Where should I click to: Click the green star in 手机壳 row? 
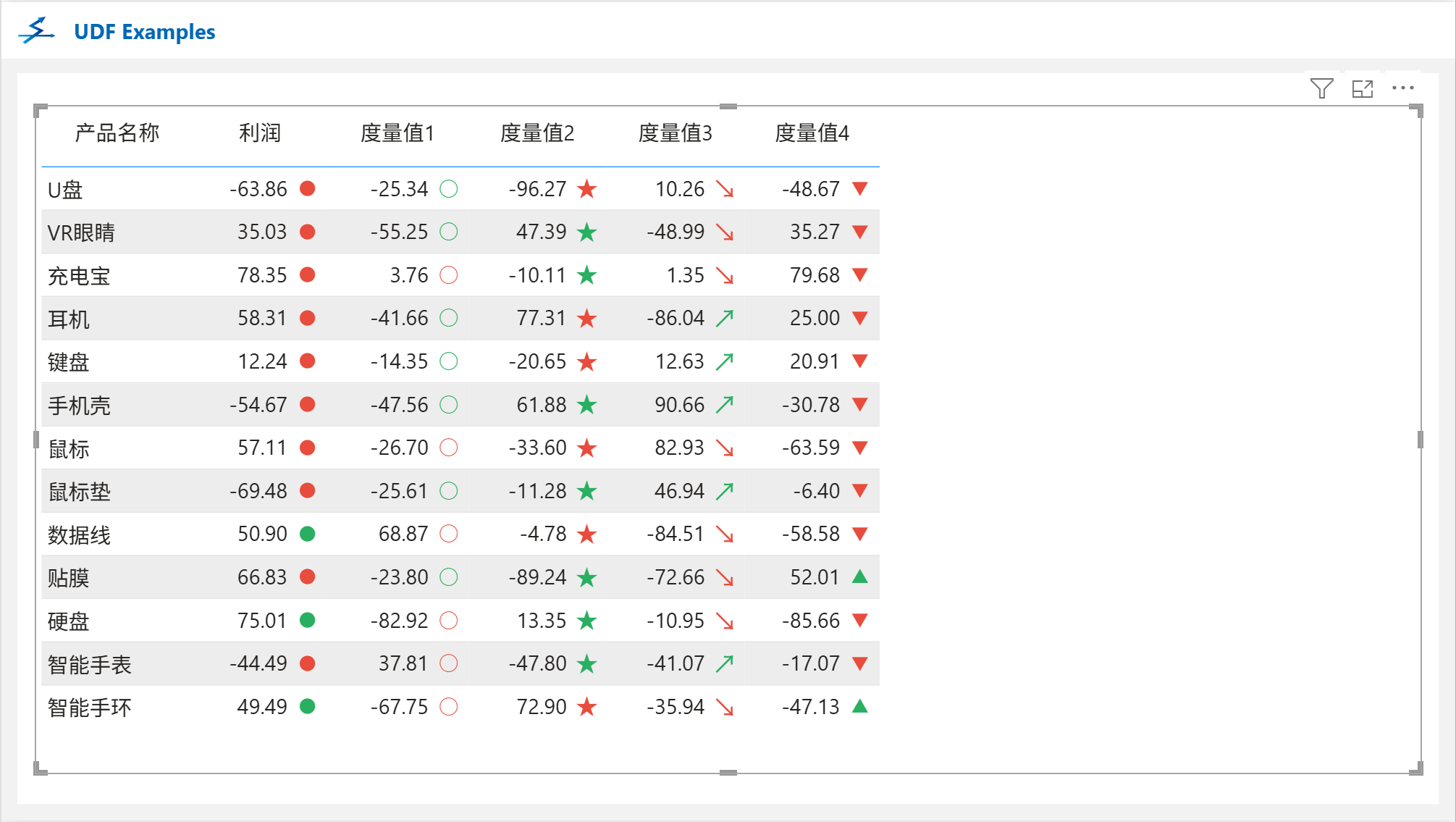tap(586, 405)
